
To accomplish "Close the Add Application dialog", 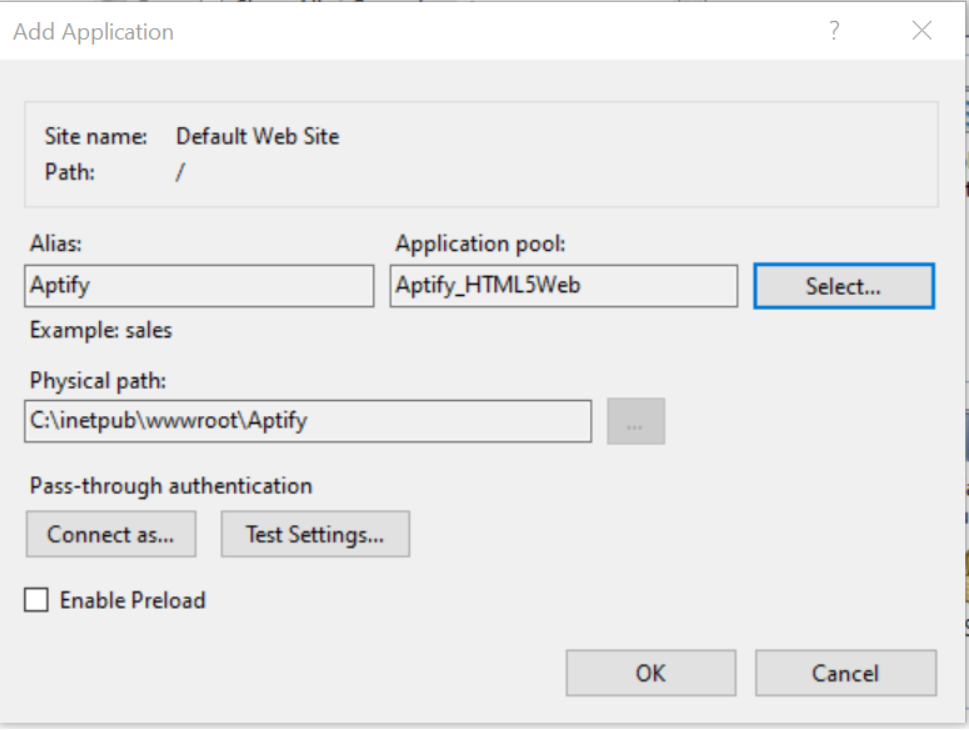I will (922, 30).
